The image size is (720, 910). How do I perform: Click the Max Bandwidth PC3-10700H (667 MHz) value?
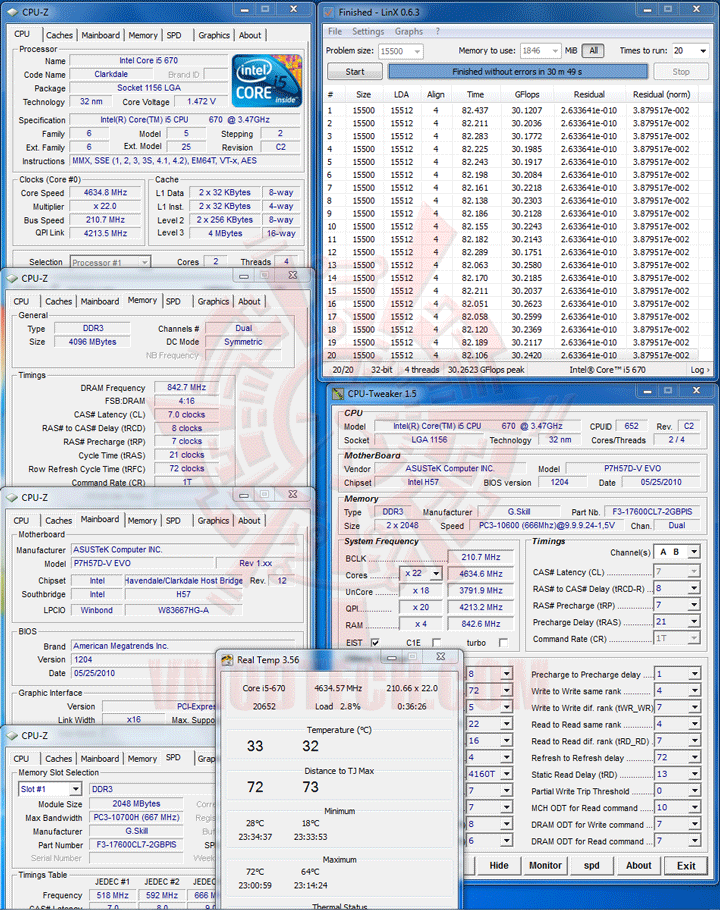pyautogui.click(x=136, y=817)
